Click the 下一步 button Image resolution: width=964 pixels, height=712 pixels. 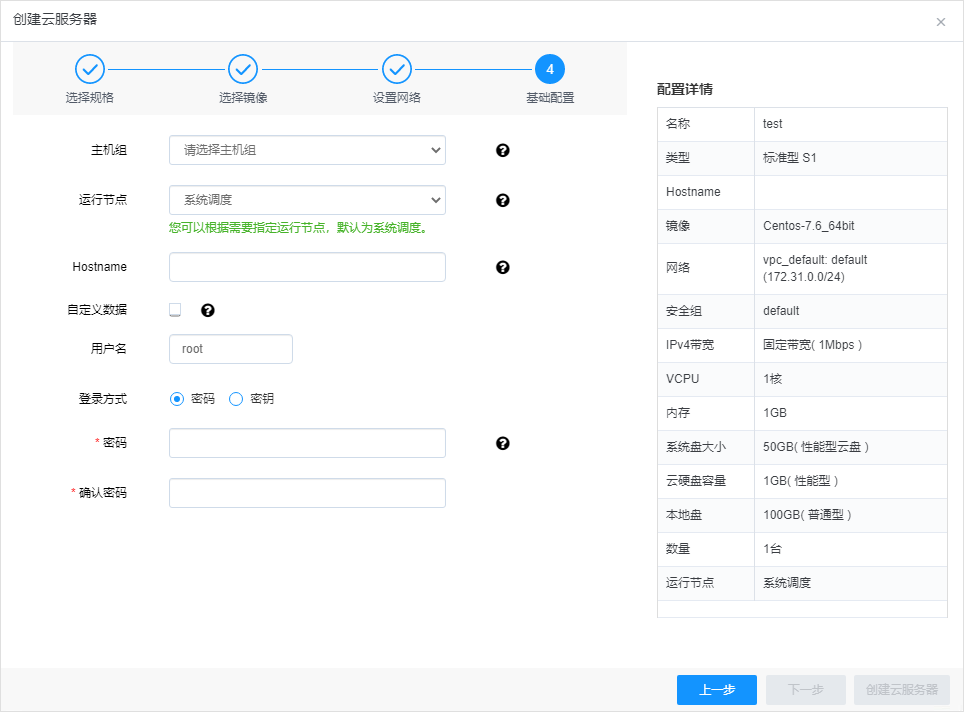click(x=806, y=690)
